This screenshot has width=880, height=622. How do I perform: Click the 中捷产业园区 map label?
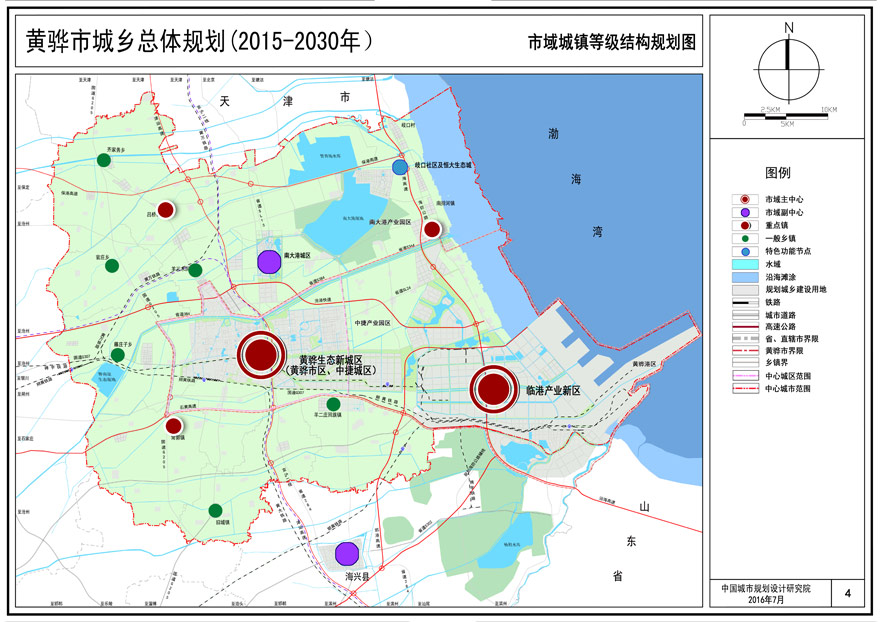pos(372,323)
